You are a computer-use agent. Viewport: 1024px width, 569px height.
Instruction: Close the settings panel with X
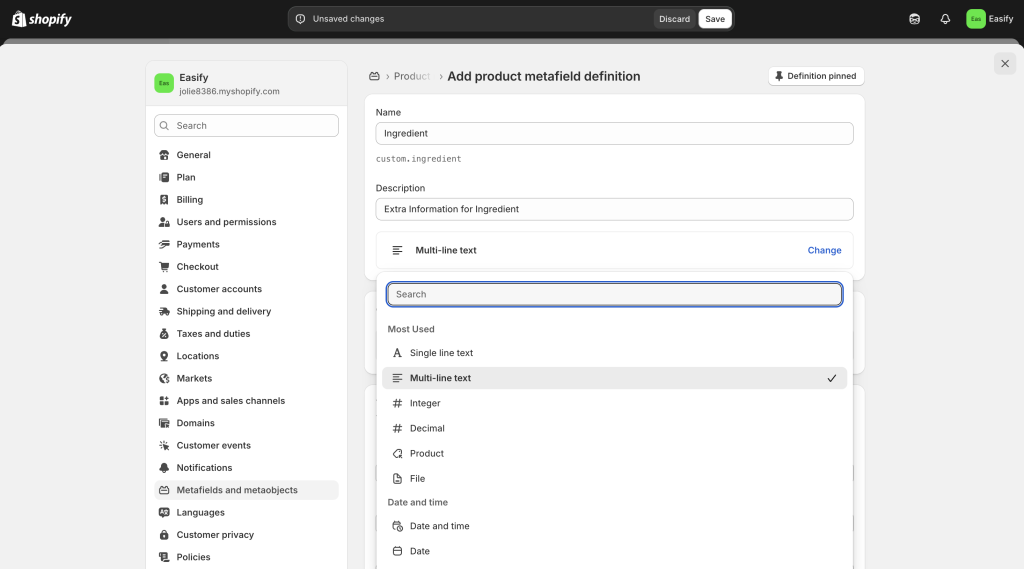pos(1005,63)
